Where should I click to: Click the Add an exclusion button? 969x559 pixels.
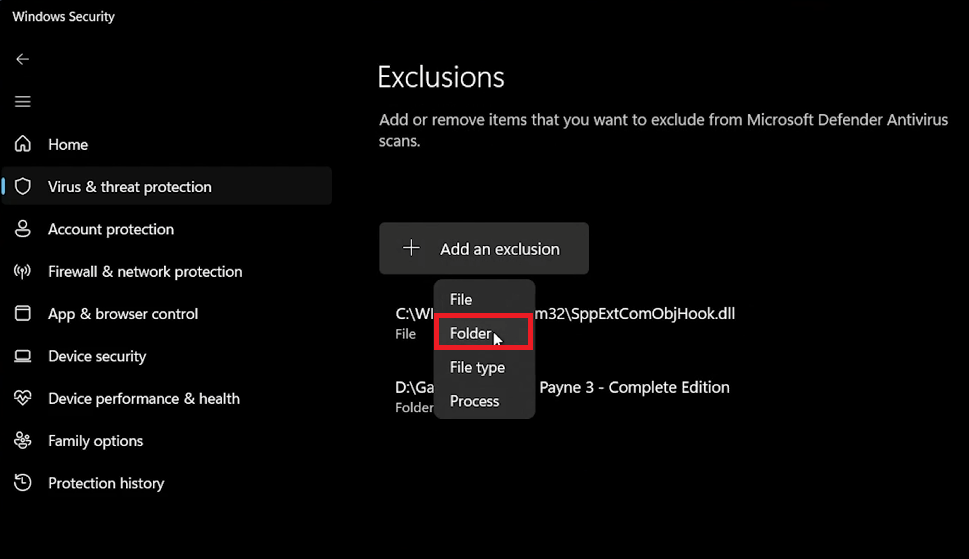(x=484, y=248)
